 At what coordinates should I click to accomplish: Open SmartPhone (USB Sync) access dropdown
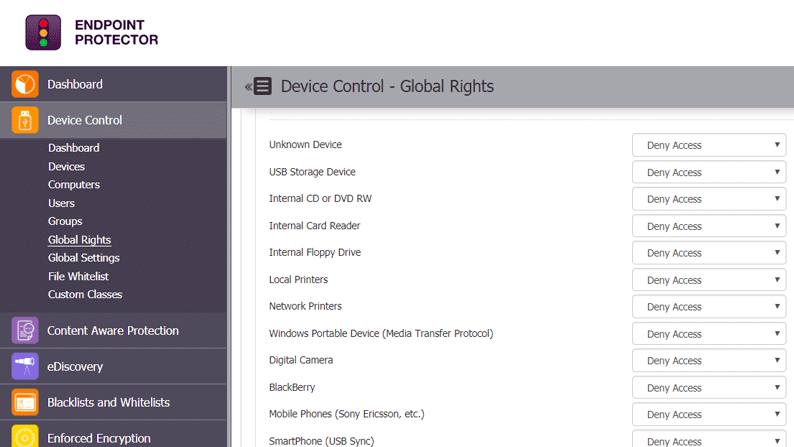click(709, 439)
